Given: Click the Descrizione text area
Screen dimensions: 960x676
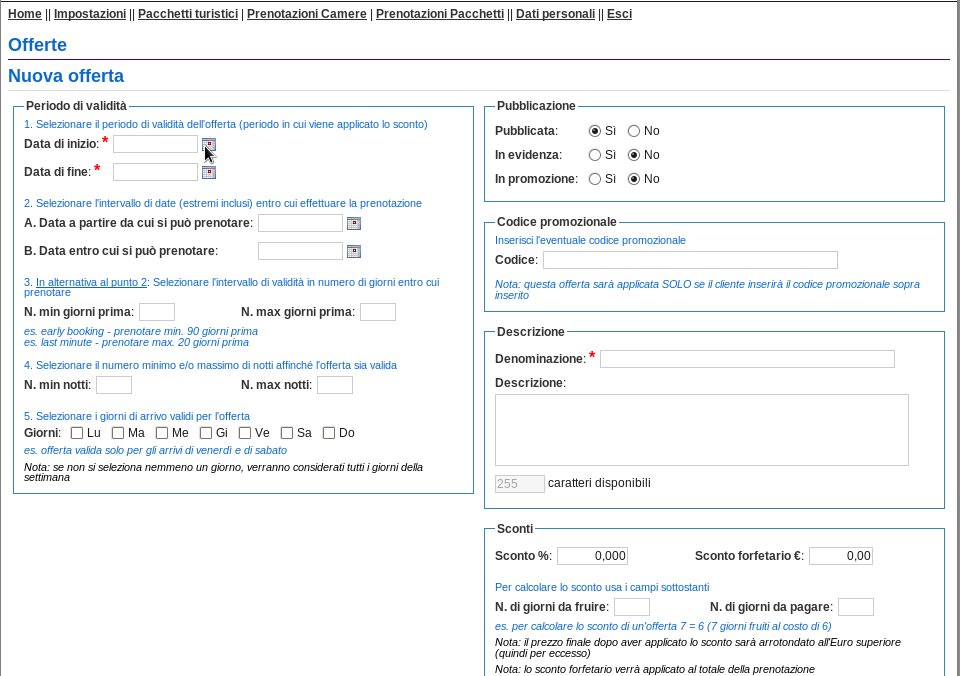Looking at the screenshot, I should pyautogui.click(x=702, y=430).
